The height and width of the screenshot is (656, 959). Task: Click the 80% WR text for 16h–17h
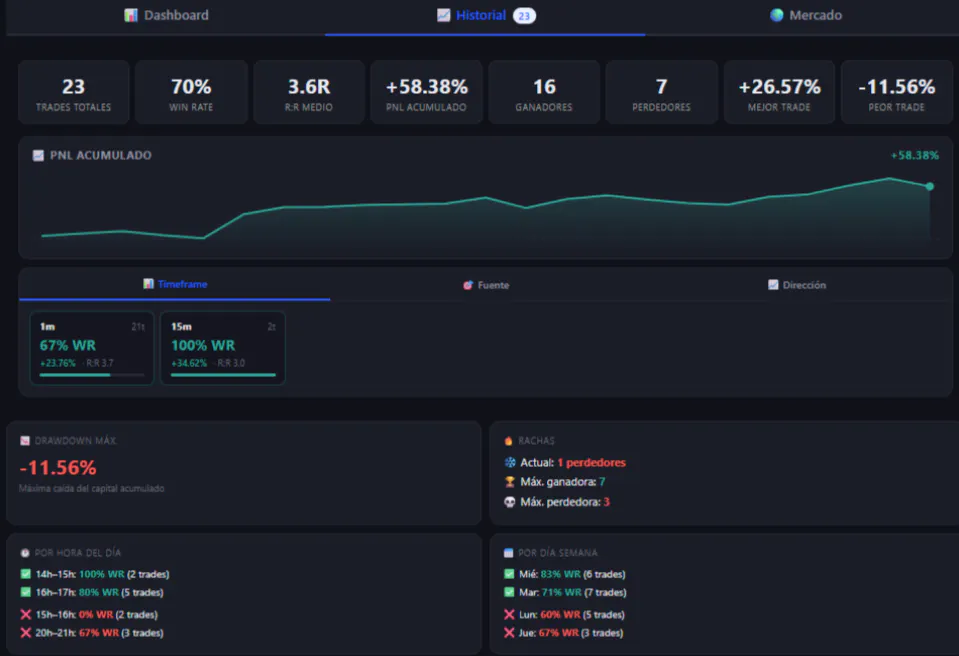coord(98,592)
